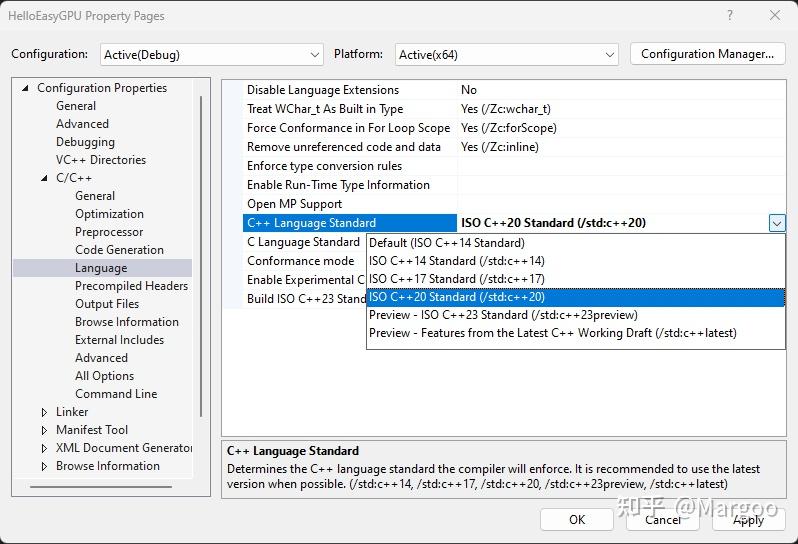798x544 pixels.
Task: Open the External Includes page
Action: pyautogui.click(x=120, y=340)
